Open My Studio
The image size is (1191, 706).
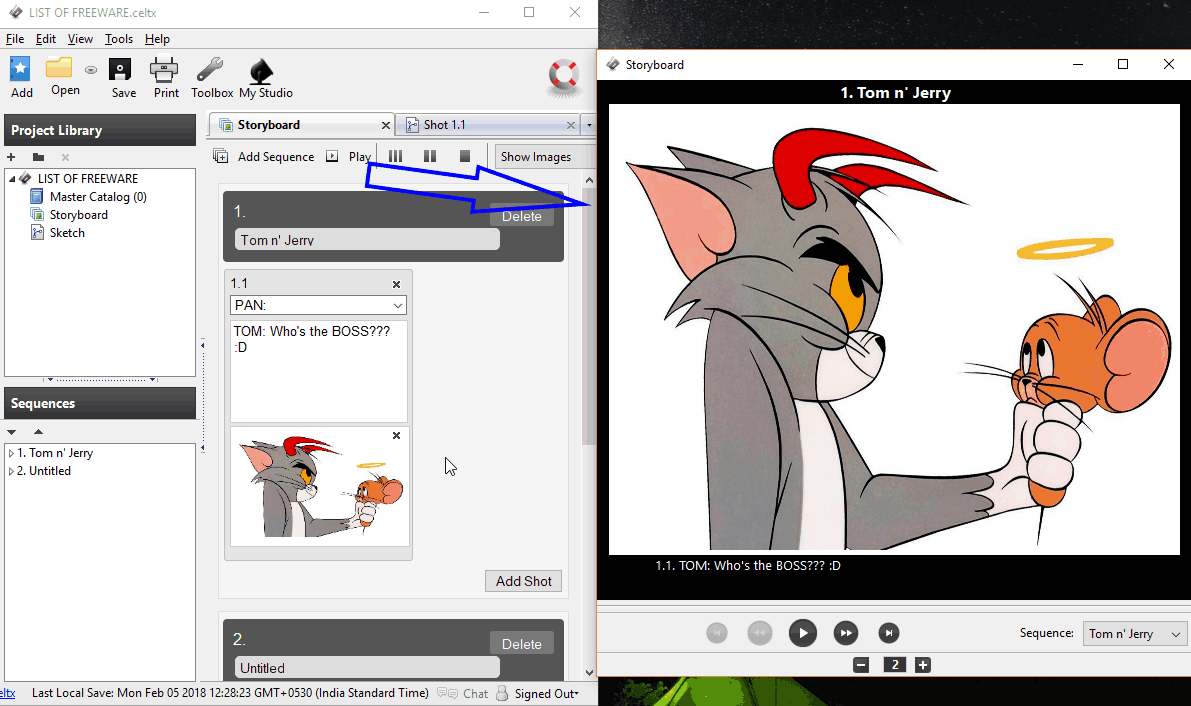click(261, 71)
